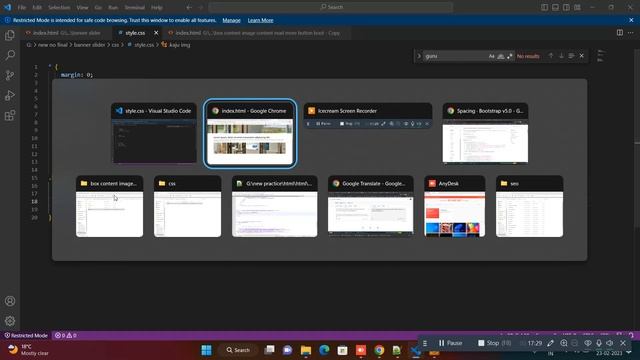The height and width of the screenshot is (360, 640).
Task: Click the Learn More link
Action: pyautogui.click(x=260, y=20)
